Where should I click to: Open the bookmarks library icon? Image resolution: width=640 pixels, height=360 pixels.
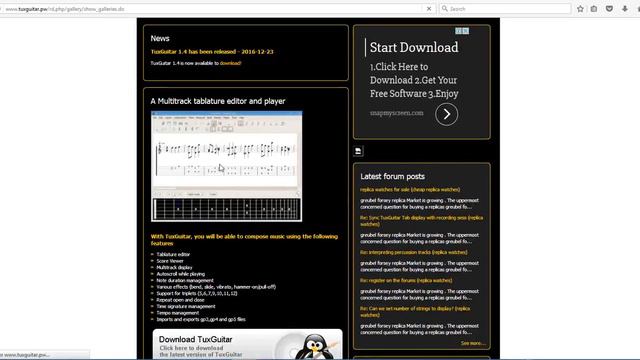point(594,9)
